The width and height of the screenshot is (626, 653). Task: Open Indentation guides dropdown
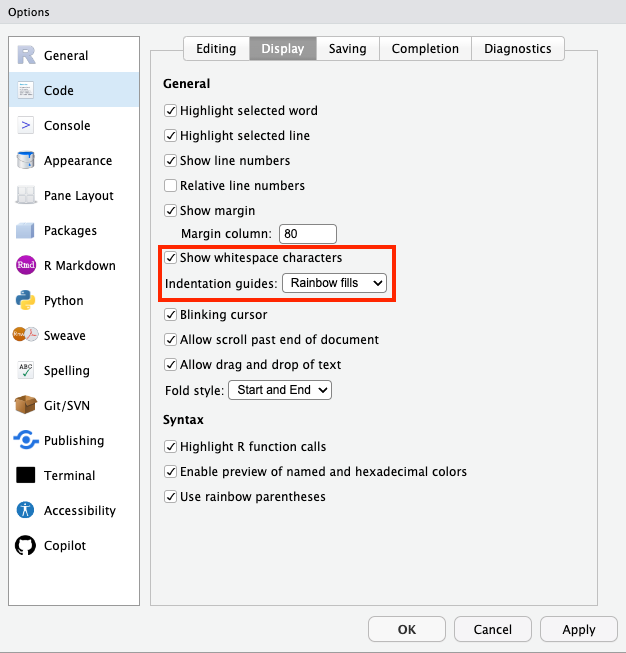pyautogui.click(x=334, y=284)
